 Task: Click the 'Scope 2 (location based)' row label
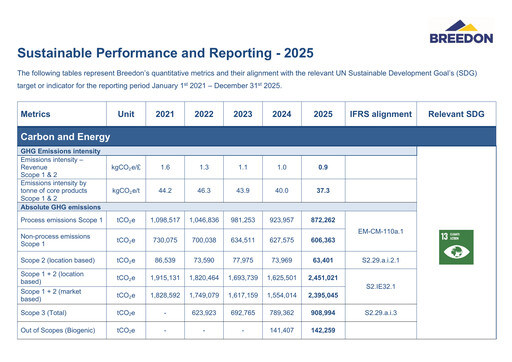(x=58, y=260)
